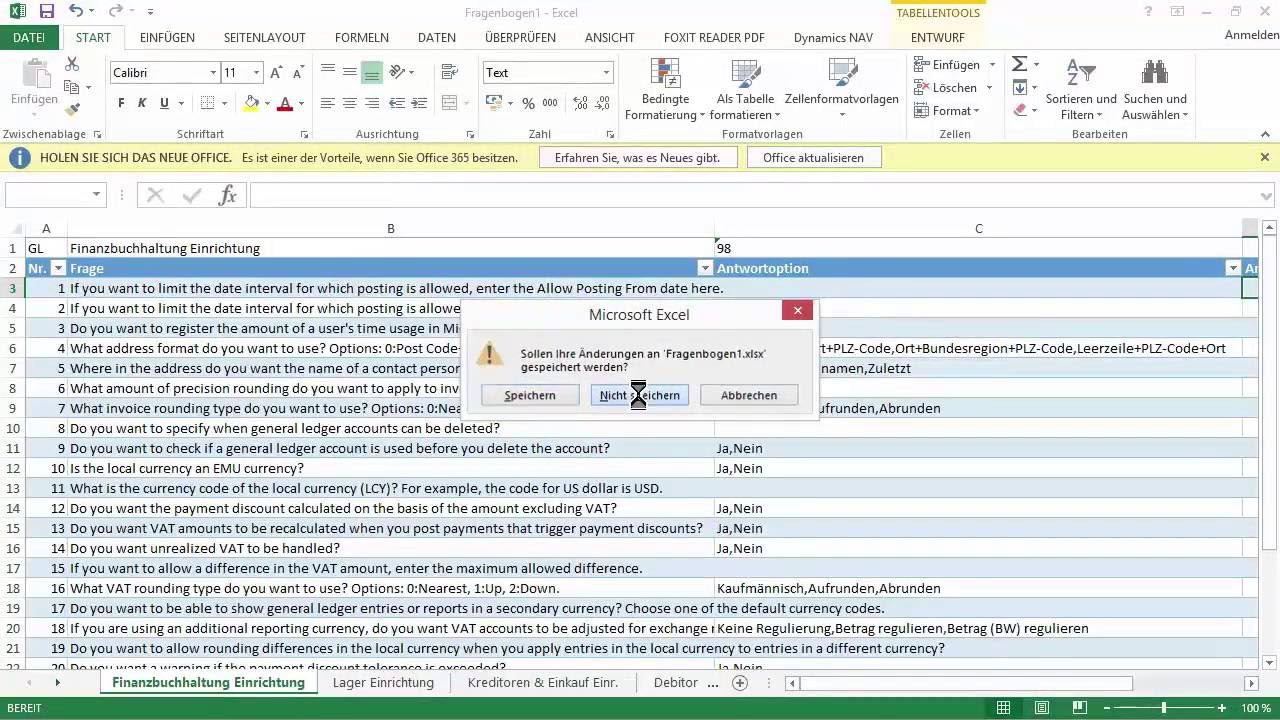Close the yellow Office notification bar
This screenshot has height=720, width=1280.
coord(1264,157)
